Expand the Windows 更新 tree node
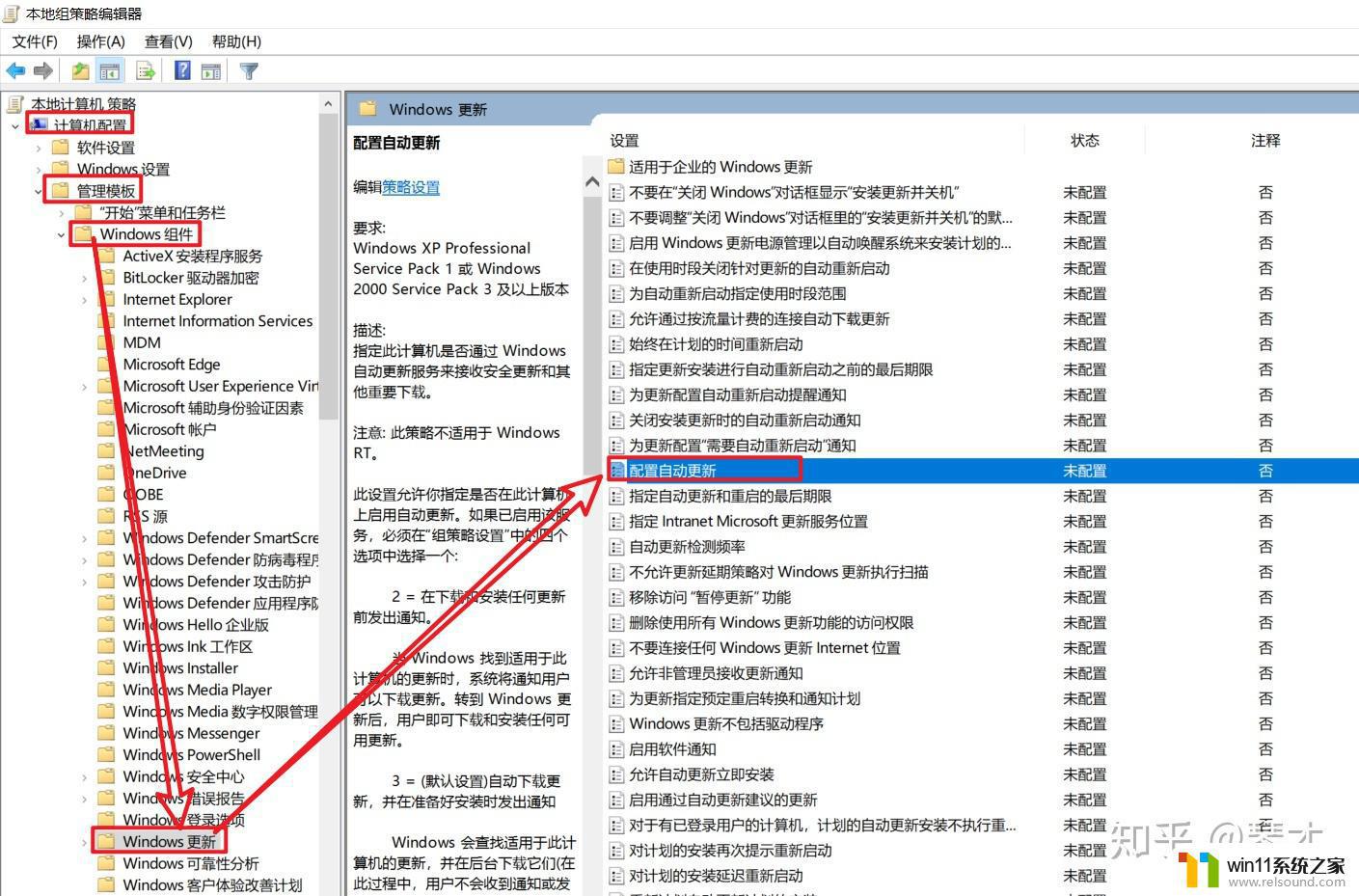 coord(85,842)
